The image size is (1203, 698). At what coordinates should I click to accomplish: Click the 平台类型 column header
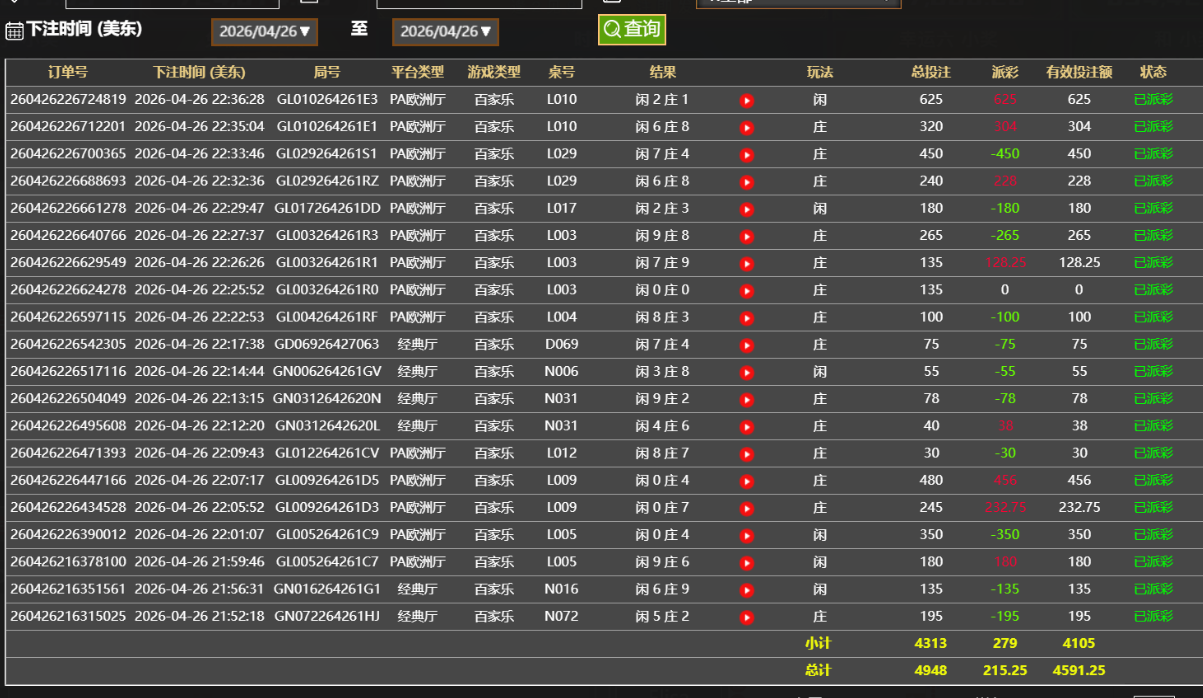coord(417,72)
